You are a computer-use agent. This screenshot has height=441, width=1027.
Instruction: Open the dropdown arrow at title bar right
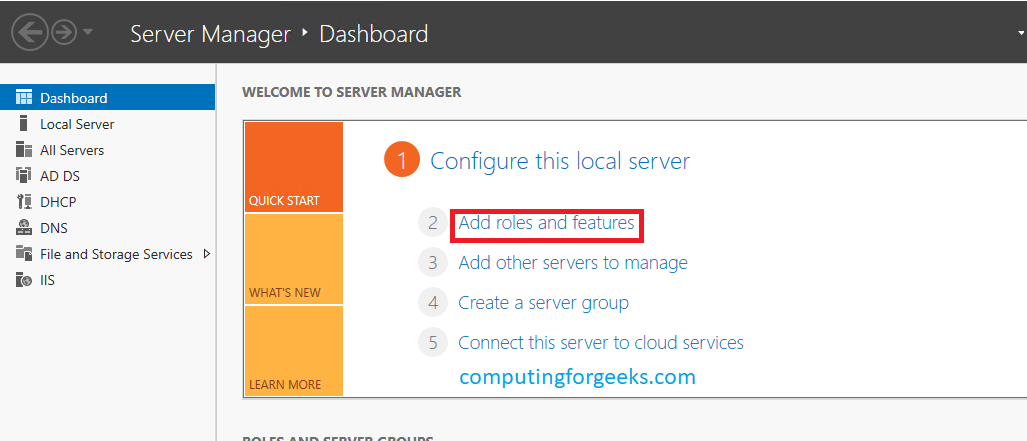click(1020, 33)
